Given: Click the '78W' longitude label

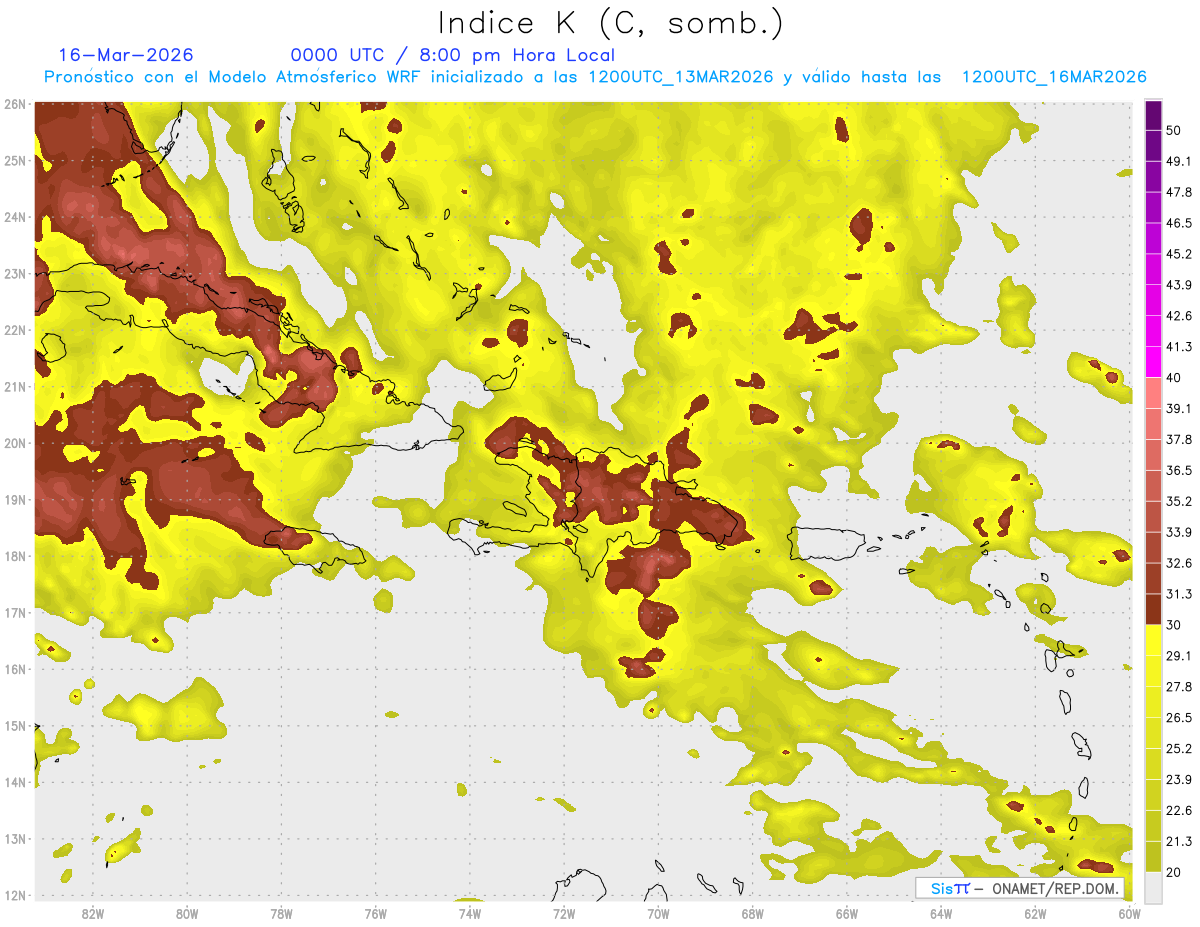Looking at the screenshot, I should coord(281,913).
